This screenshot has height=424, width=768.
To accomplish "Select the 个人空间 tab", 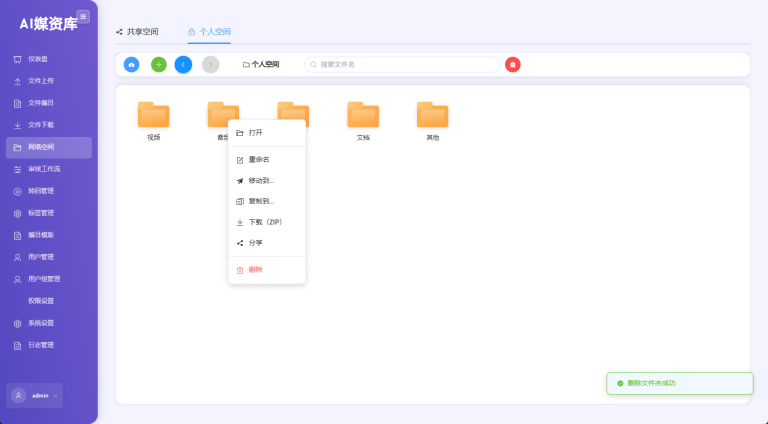I will (210, 32).
